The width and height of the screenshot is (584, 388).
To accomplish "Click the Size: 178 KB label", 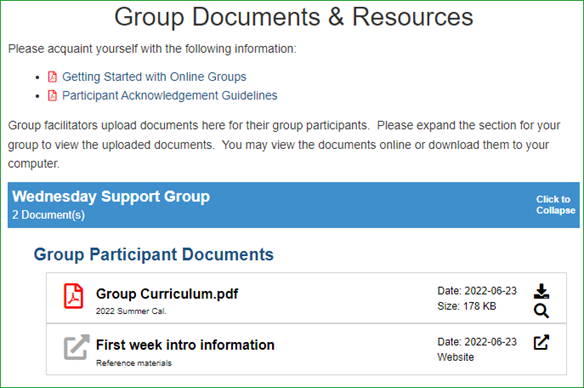I will (x=467, y=306).
